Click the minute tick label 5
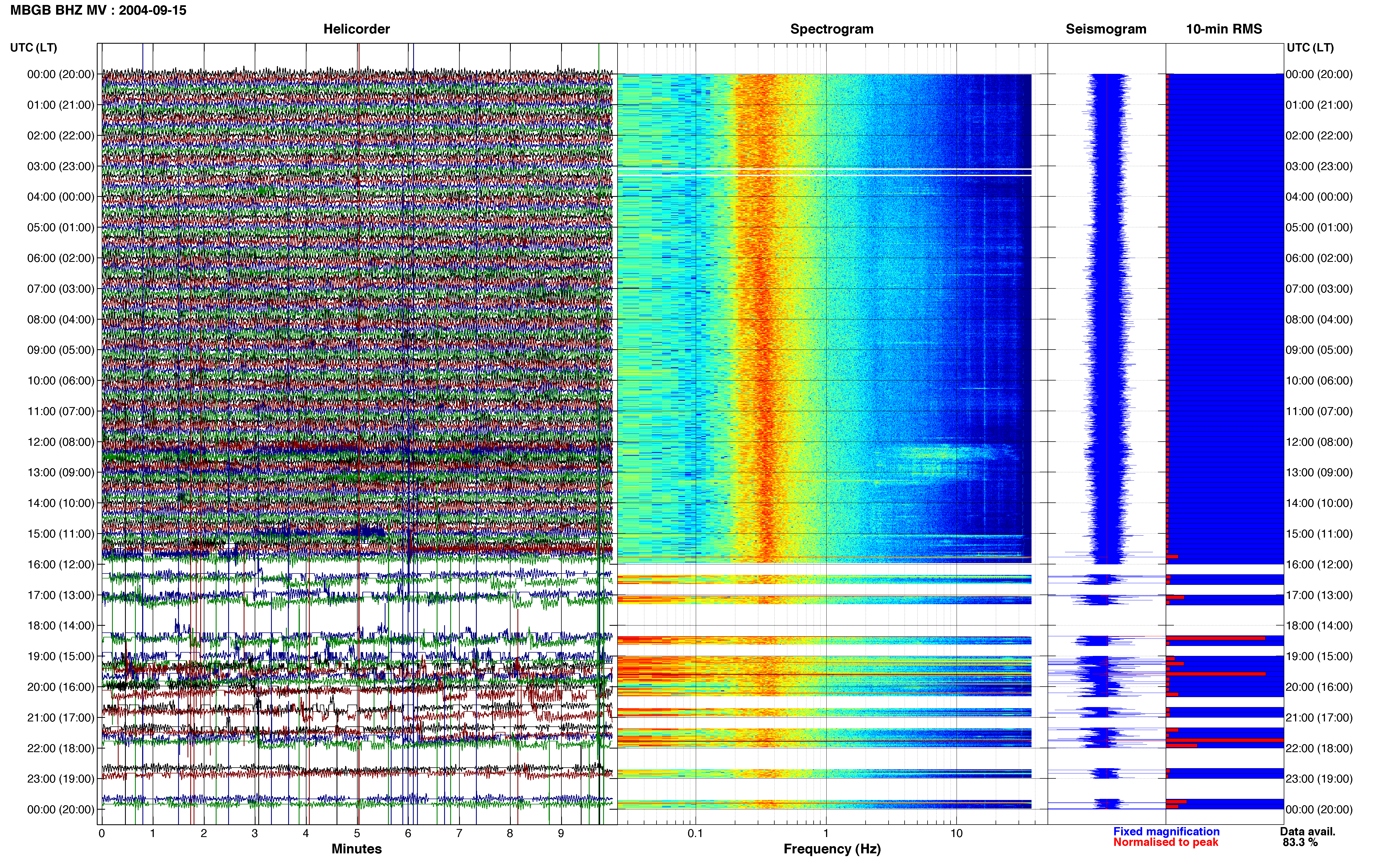 tap(357, 833)
